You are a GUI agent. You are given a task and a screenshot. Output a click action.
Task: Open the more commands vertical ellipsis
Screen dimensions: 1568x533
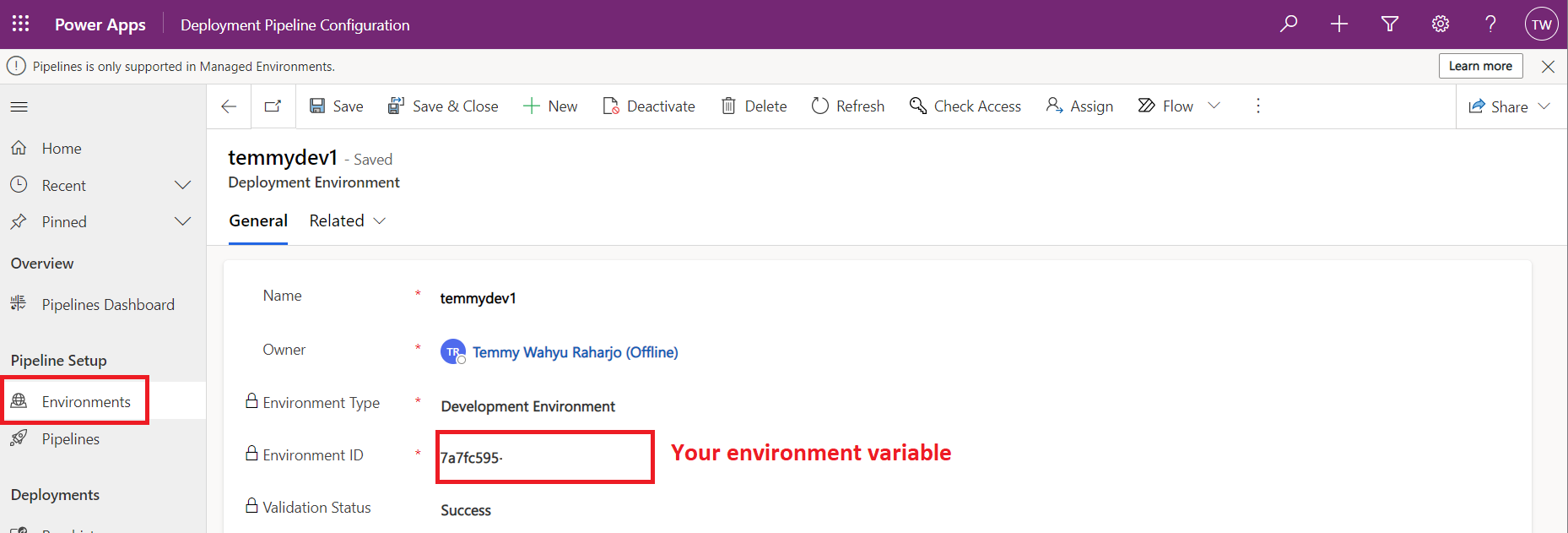1258,106
